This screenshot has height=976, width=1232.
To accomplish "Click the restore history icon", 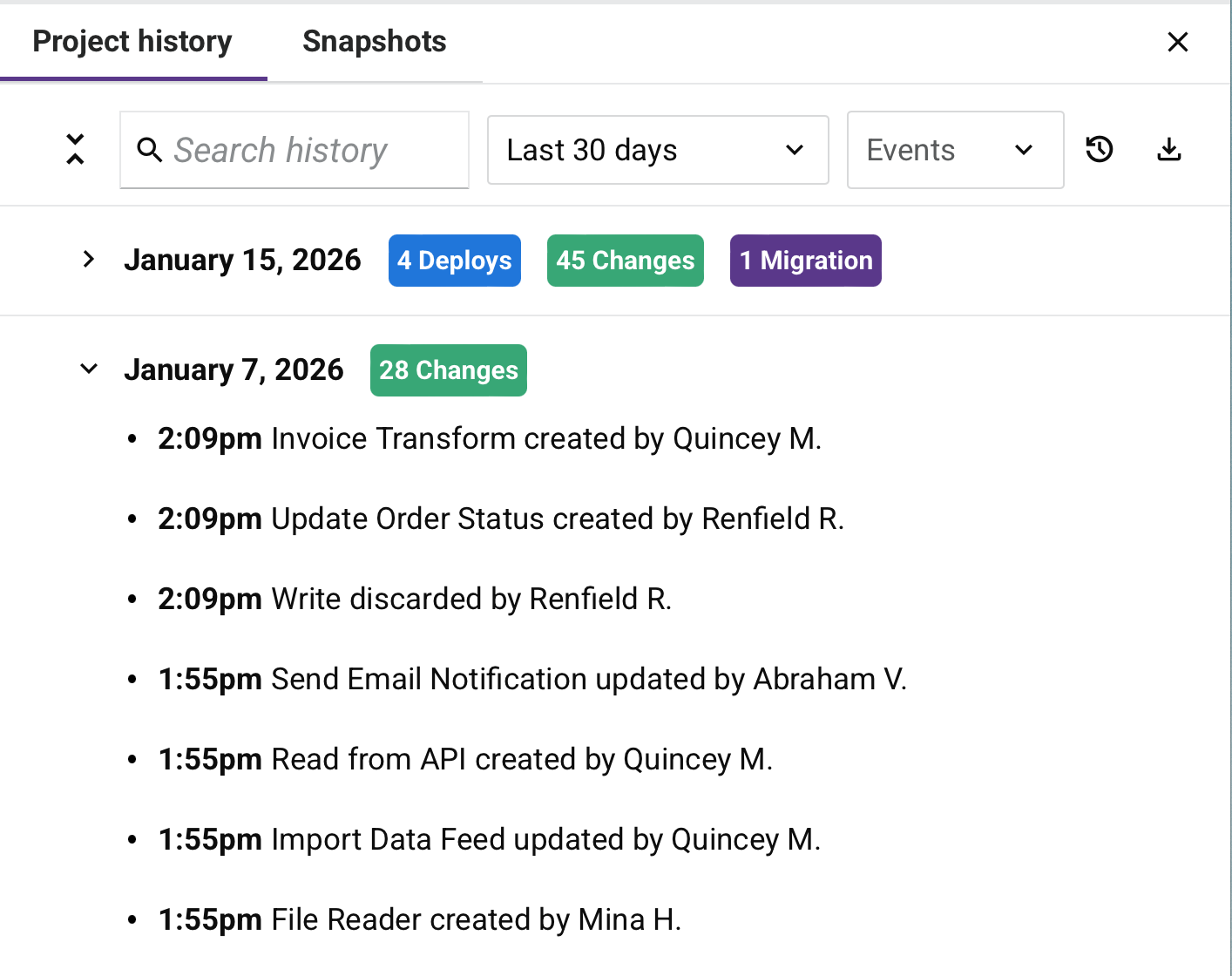I will pos(1100,149).
